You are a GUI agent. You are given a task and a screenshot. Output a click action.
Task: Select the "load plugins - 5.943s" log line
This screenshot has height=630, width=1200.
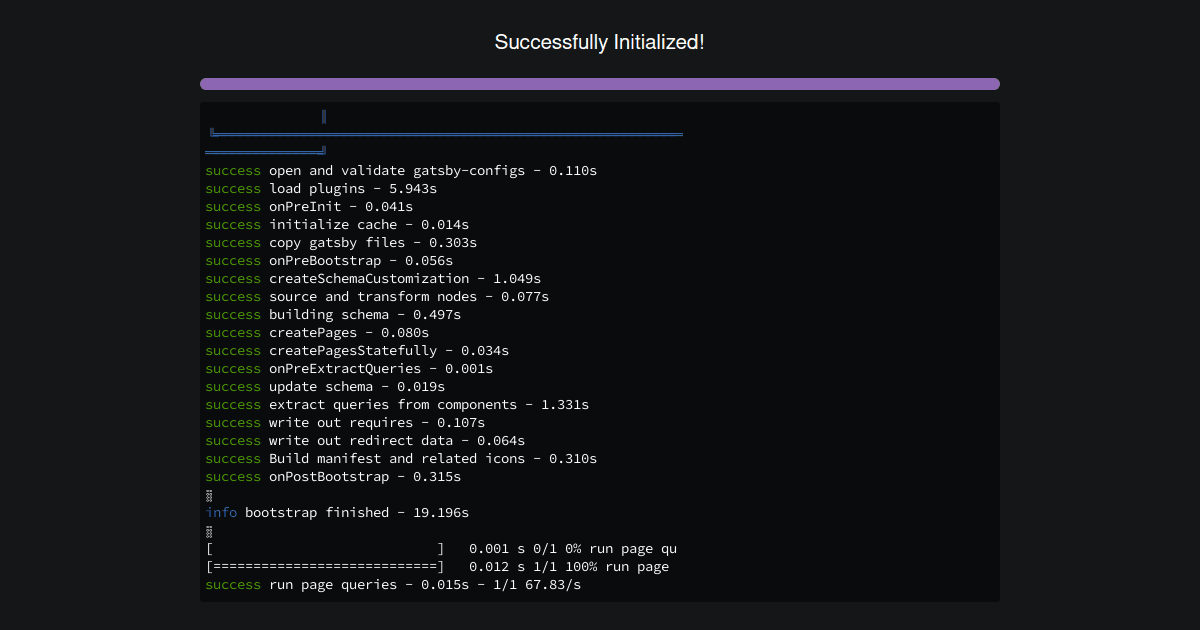tap(320, 188)
